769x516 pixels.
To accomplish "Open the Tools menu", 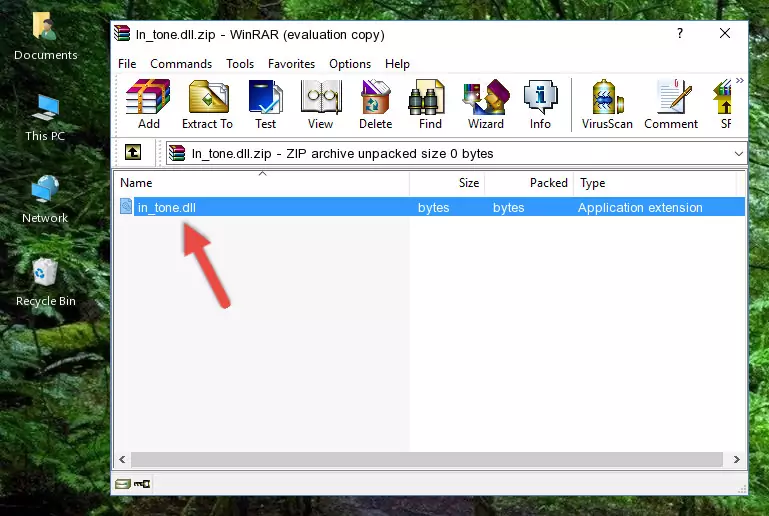I will pyautogui.click(x=240, y=64).
